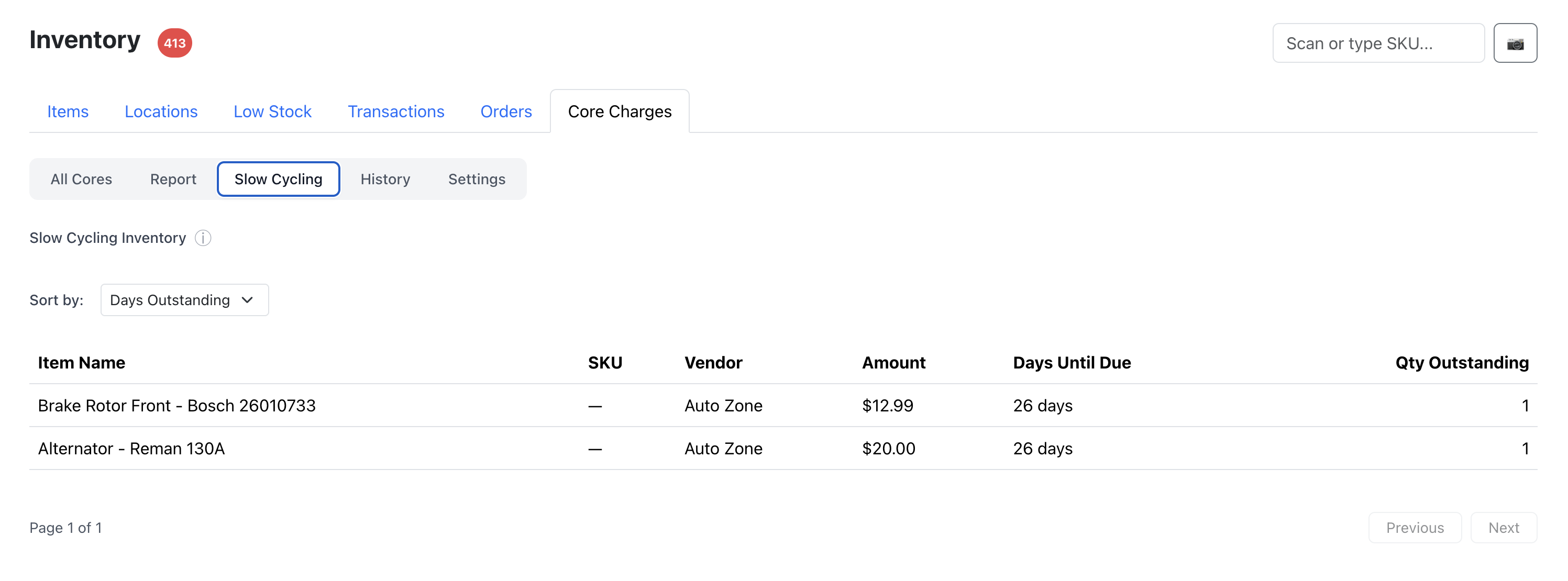
Task: Select Alternator - Reman 130A row
Action: pos(783,449)
